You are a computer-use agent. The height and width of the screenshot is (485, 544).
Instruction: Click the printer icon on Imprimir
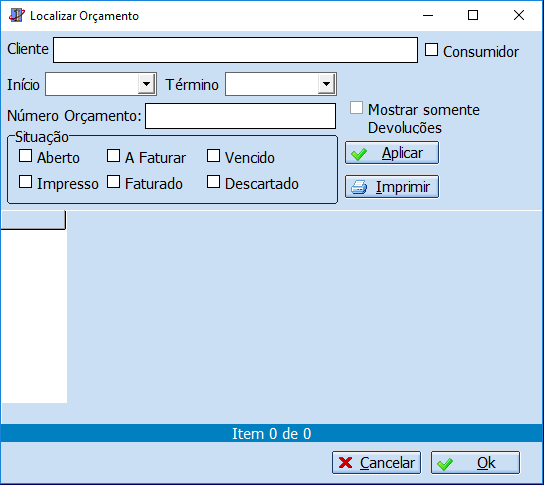[x=359, y=187]
